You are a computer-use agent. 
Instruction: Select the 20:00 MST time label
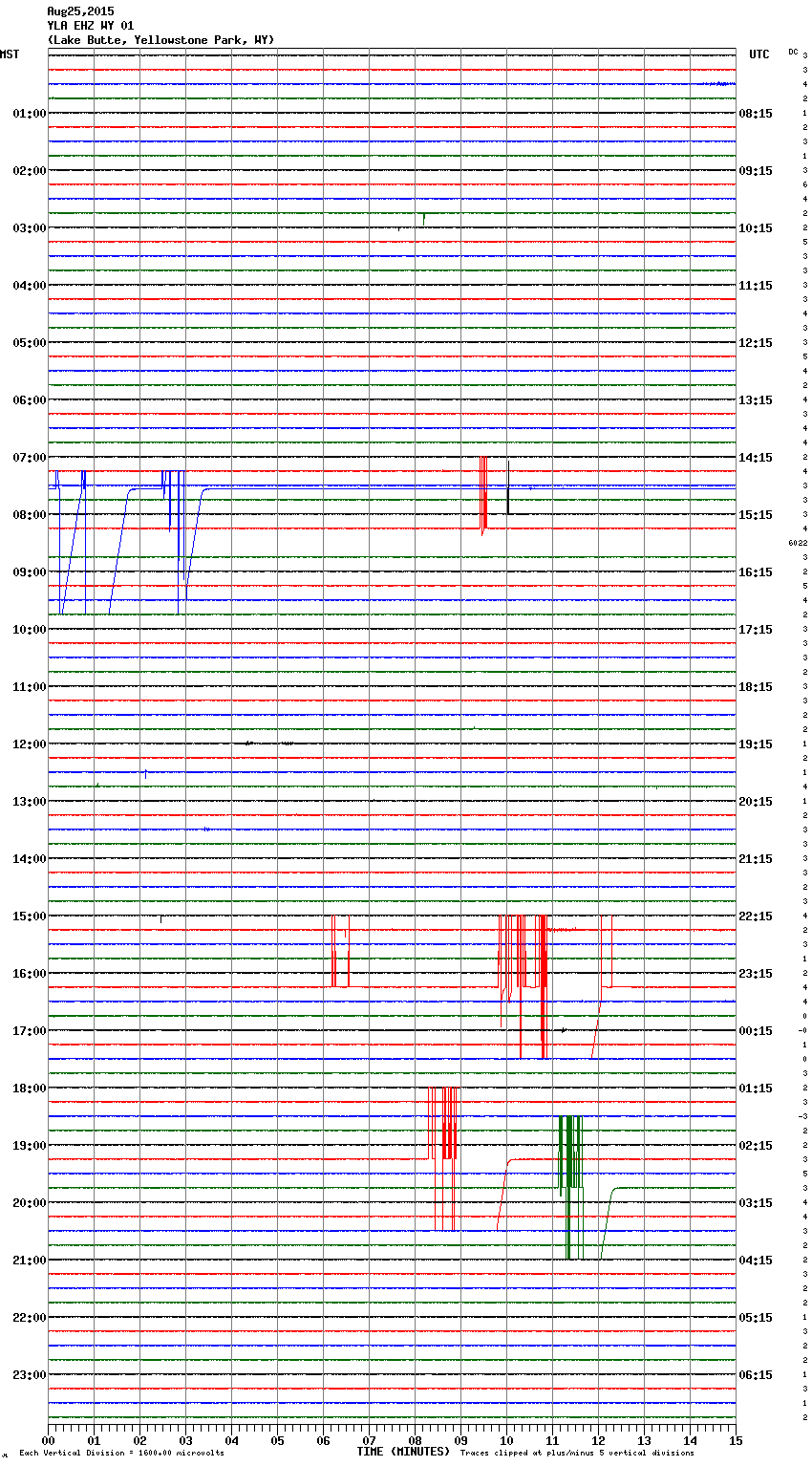coord(29,1202)
